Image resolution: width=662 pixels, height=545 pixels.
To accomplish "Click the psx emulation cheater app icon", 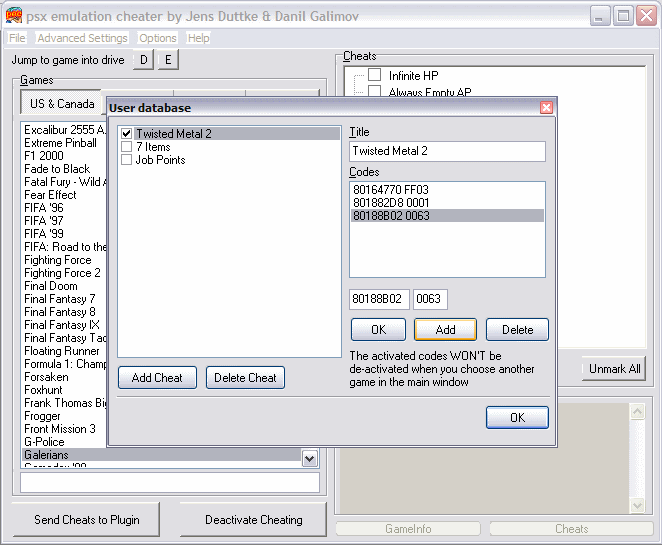I will point(14,16).
